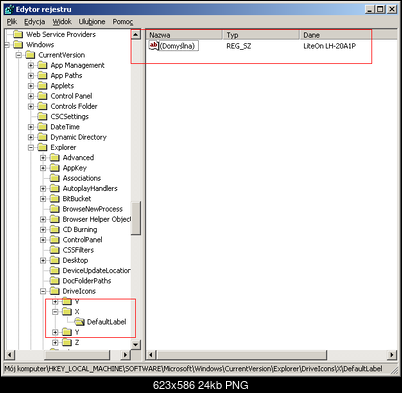Click the tree pane scroll up arrow
Image resolution: width=402 pixels, height=393 pixels.
136,35
